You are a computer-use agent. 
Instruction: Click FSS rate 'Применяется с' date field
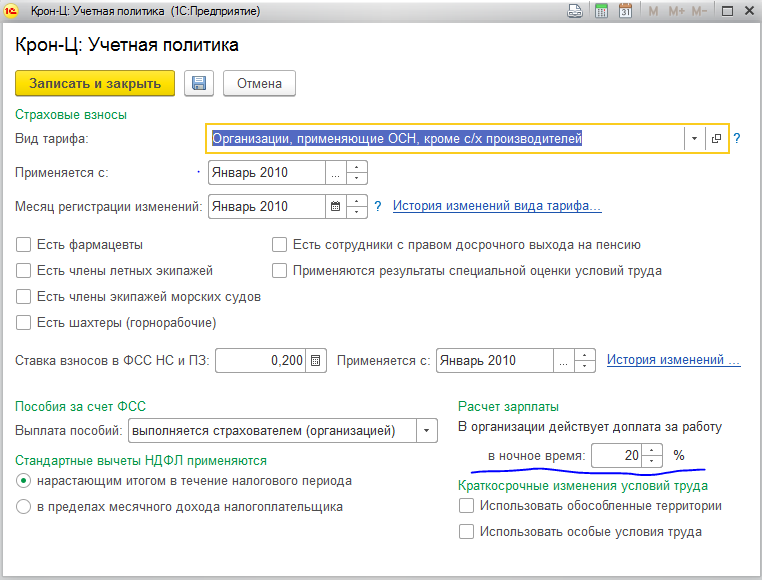495,361
